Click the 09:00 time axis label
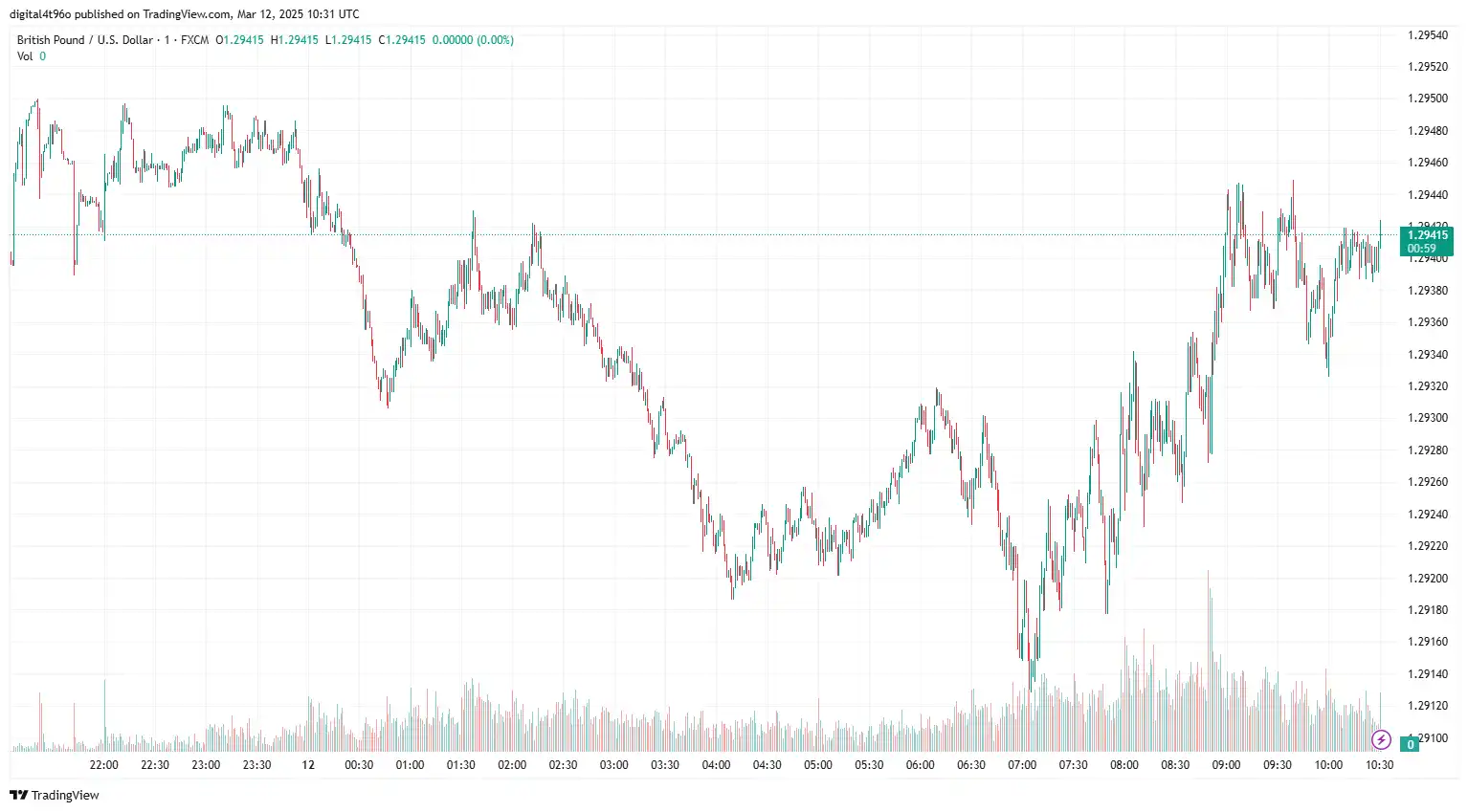Screen dimensions: 1468x812 (1227, 765)
